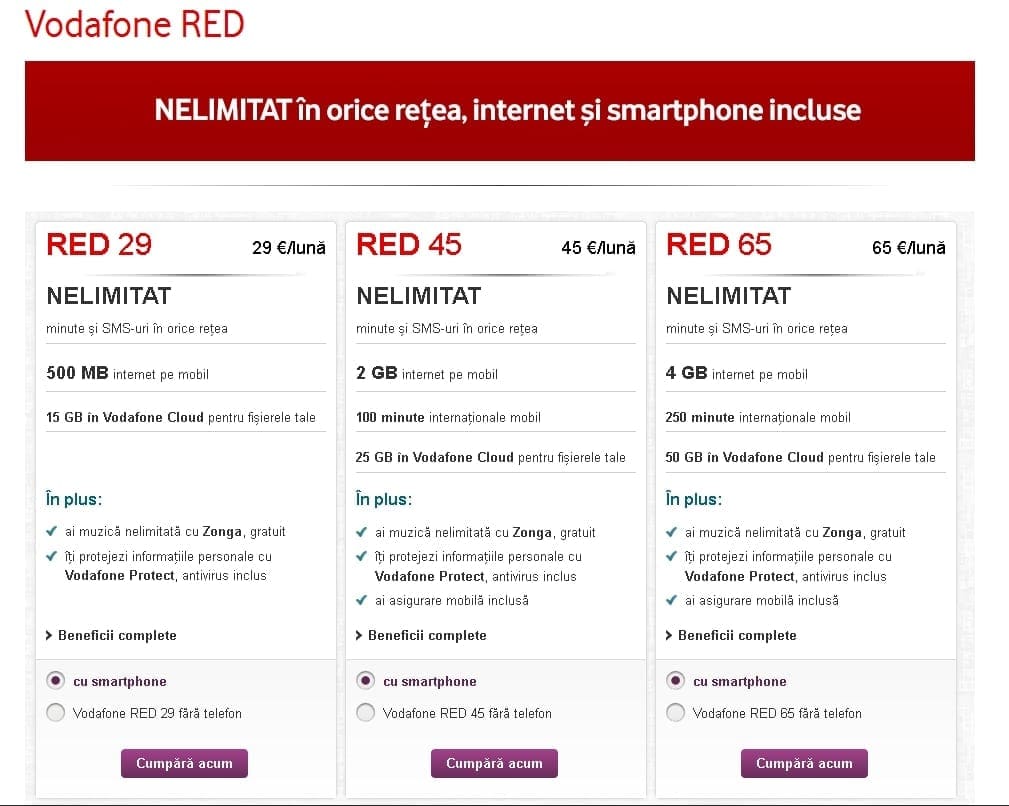Select 'cu smartphone' option for RED 29
The width and height of the screenshot is (1009, 806).
tap(56, 681)
